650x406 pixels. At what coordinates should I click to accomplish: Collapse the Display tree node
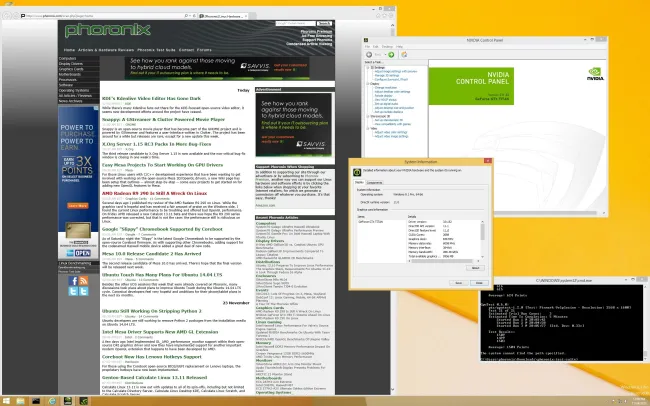(367, 84)
